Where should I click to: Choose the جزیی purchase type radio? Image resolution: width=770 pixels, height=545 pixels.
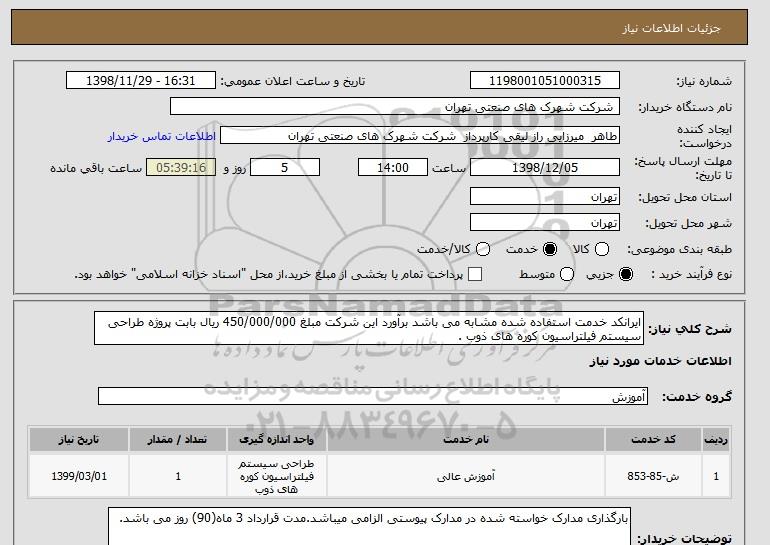point(626,274)
